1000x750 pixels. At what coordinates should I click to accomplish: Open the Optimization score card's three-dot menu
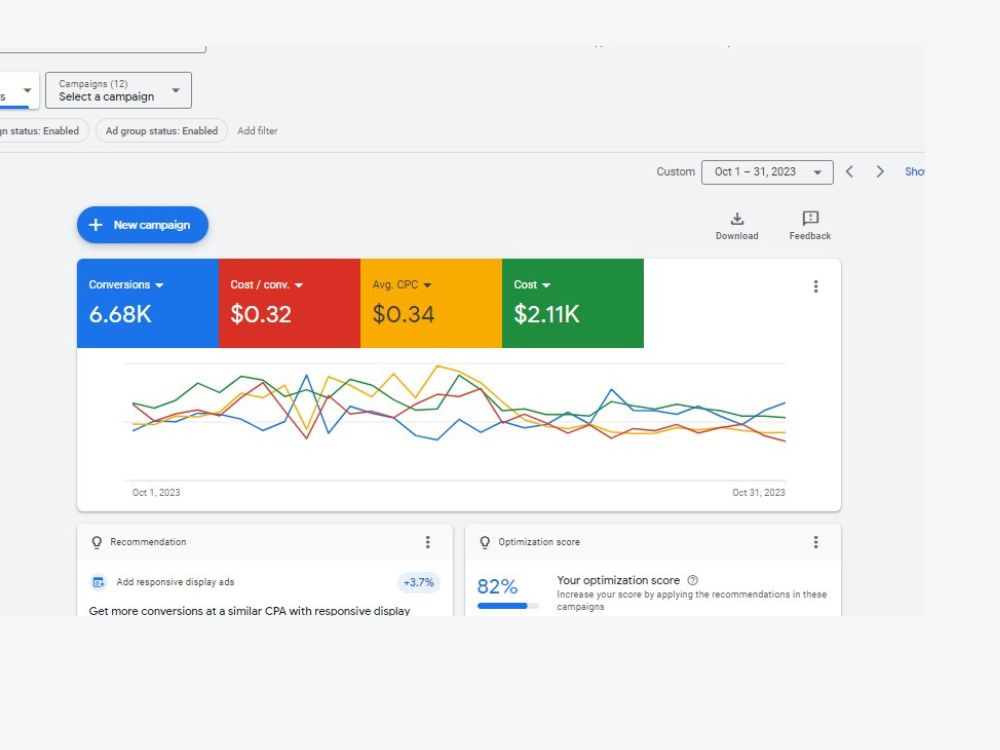[x=816, y=542]
